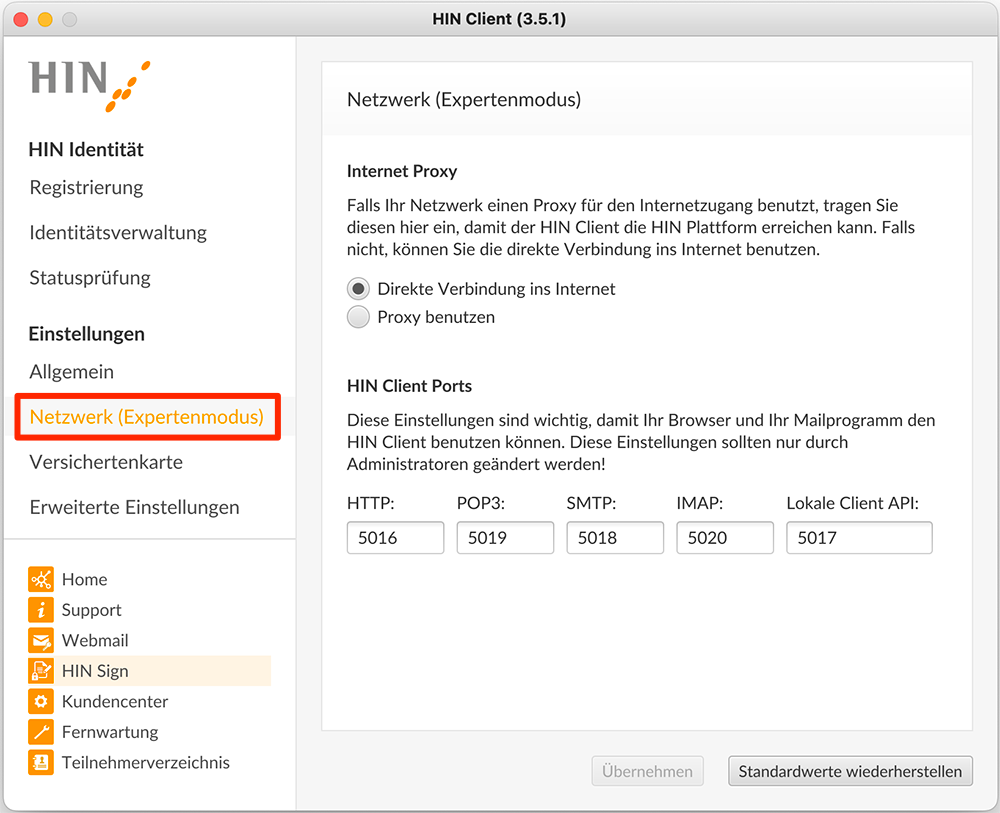Open the HIN Sign link
The width and height of the screenshot is (1000, 813).
tap(95, 671)
